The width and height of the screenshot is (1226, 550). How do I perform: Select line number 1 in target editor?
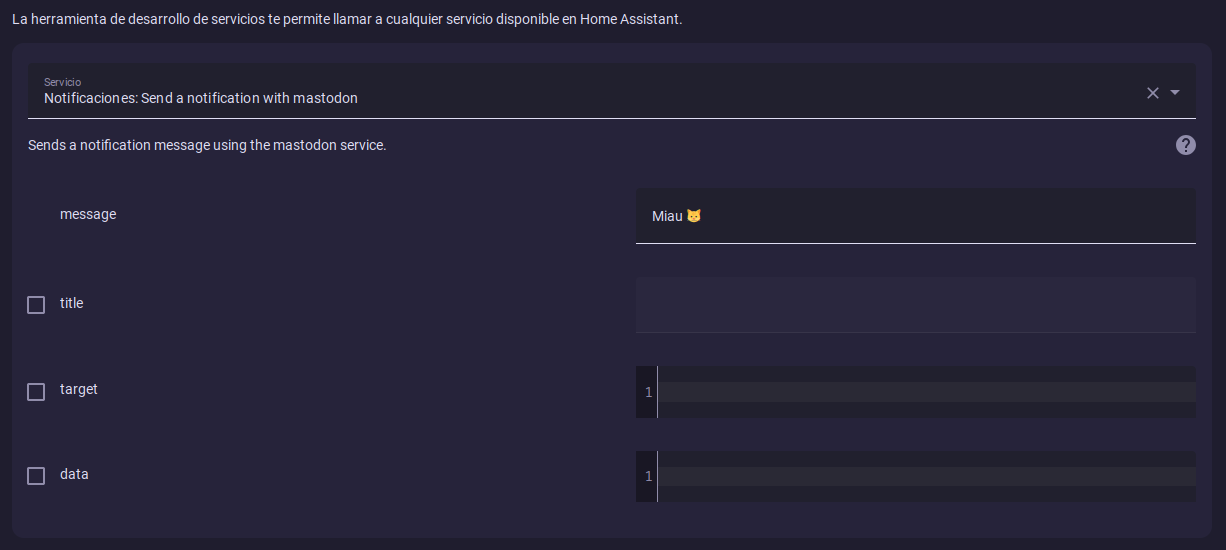click(x=648, y=392)
